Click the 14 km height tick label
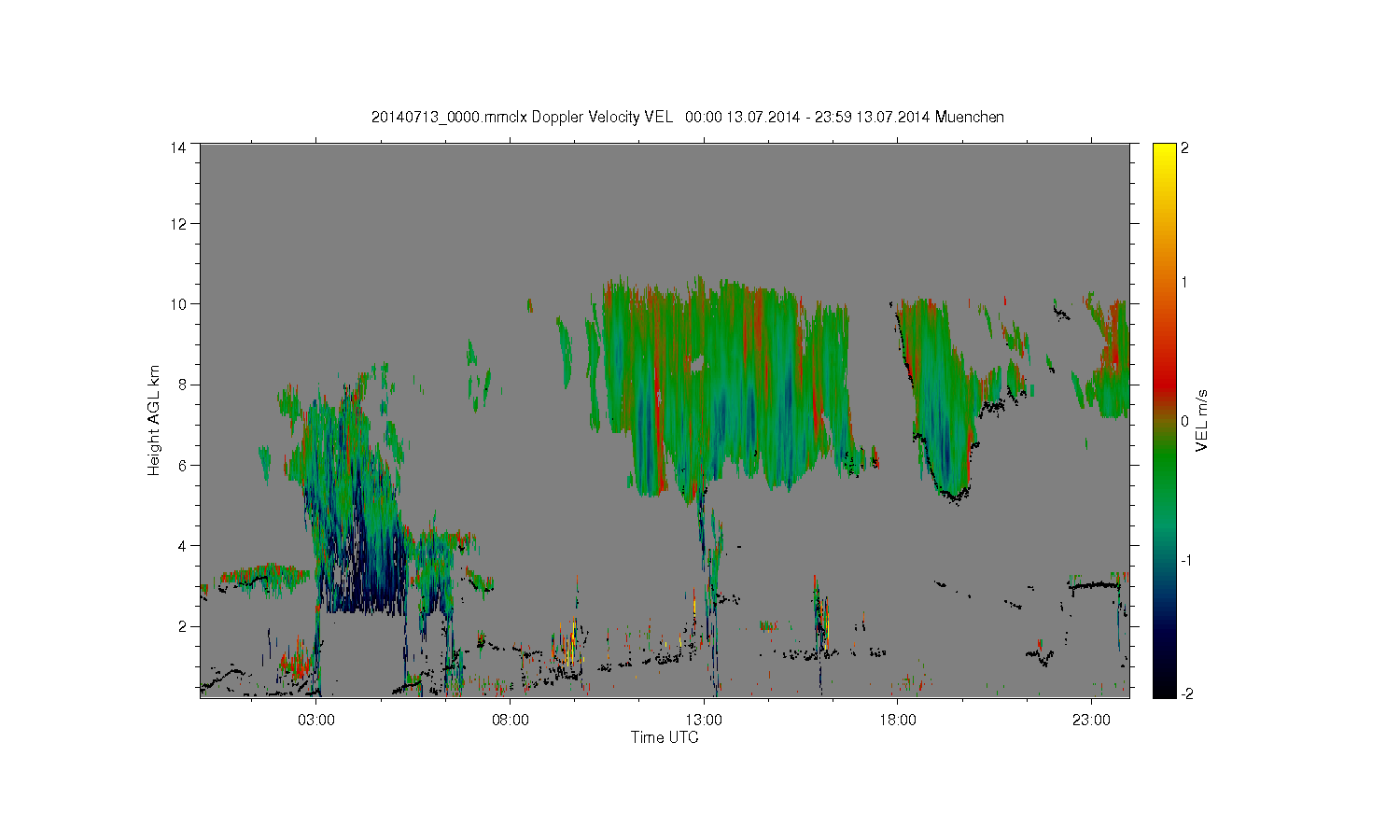Image resolution: width=1400 pixels, height=840 pixels. (x=178, y=147)
